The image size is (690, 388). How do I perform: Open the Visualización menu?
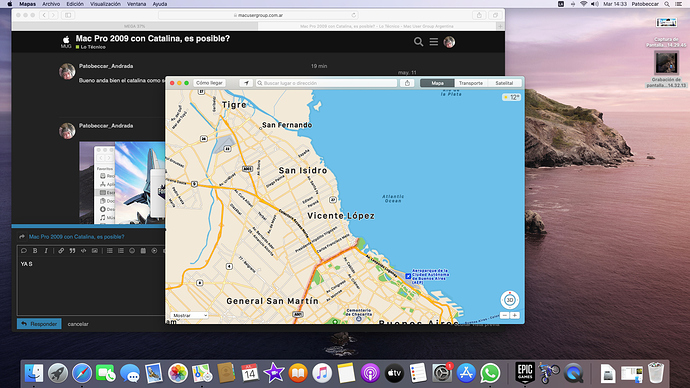click(x=105, y=4)
